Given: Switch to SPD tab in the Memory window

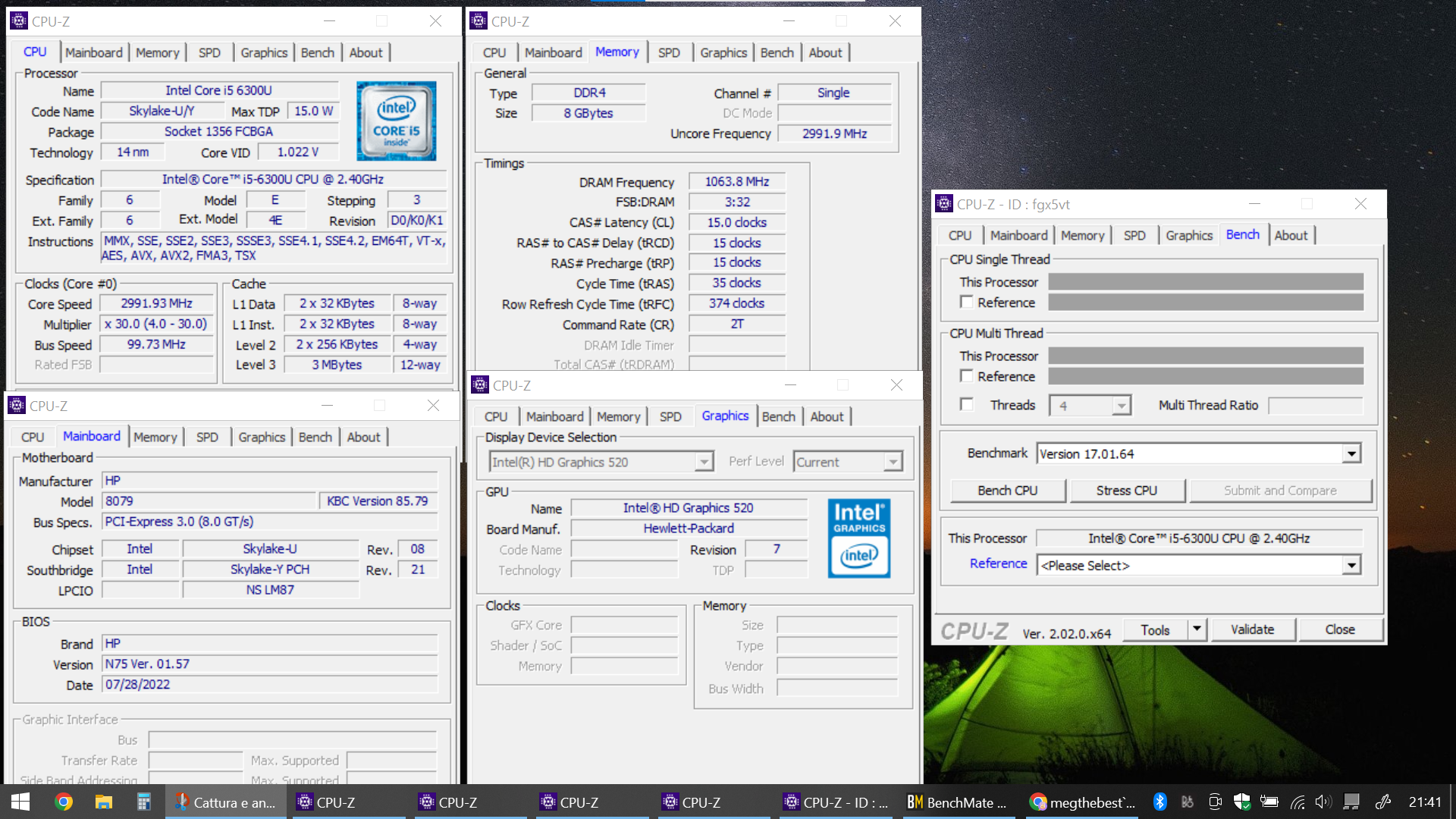Looking at the screenshot, I should [669, 52].
